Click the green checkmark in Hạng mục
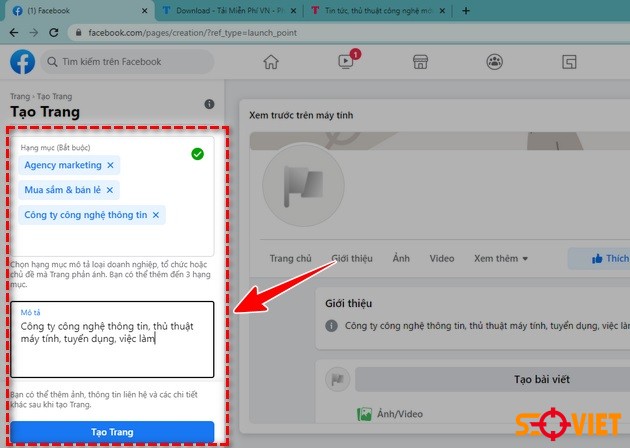Screen dimensions: 630x448 (x=197, y=154)
